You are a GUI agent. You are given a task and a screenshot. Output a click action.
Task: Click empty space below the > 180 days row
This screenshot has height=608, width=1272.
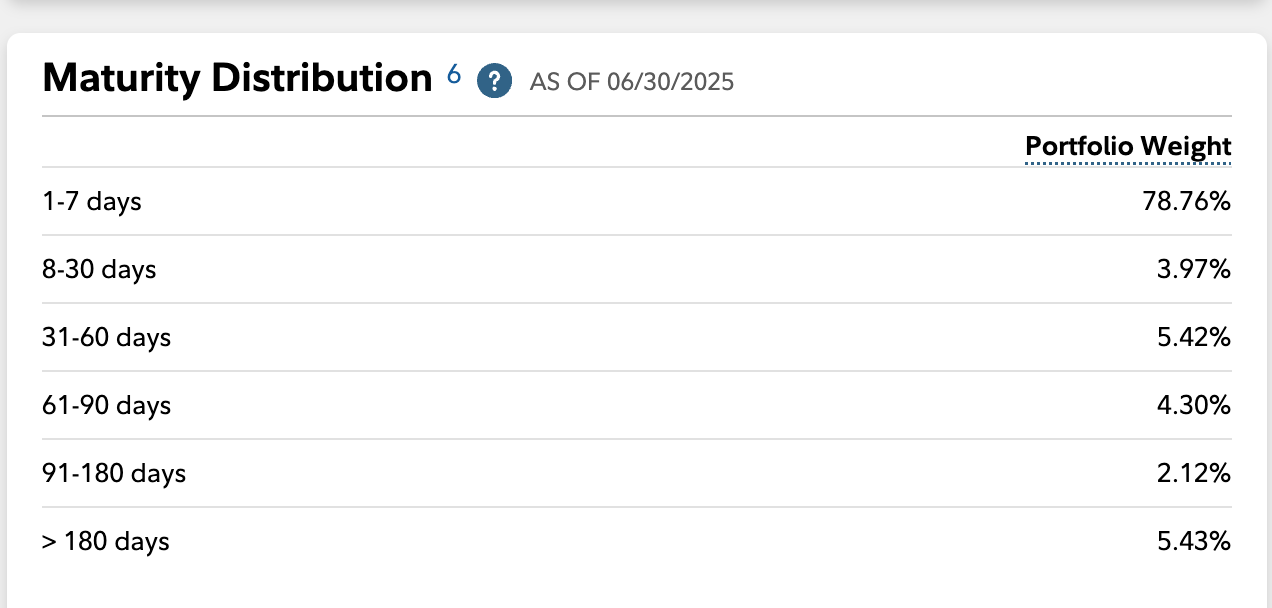(x=636, y=586)
